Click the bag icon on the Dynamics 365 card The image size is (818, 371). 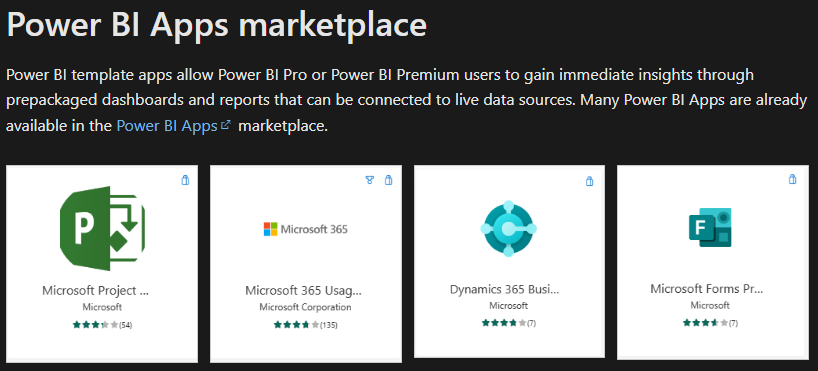[x=590, y=181]
